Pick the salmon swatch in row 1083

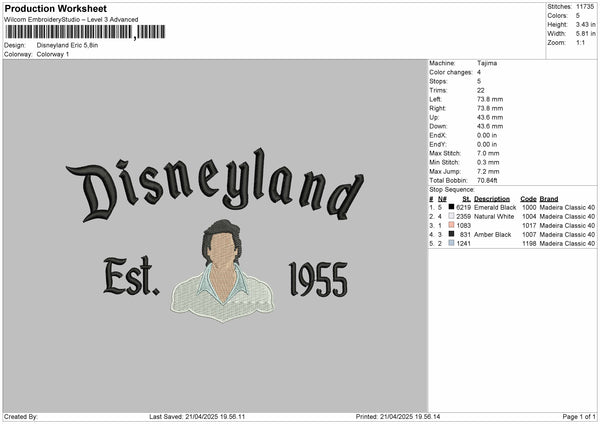click(x=452, y=225)
